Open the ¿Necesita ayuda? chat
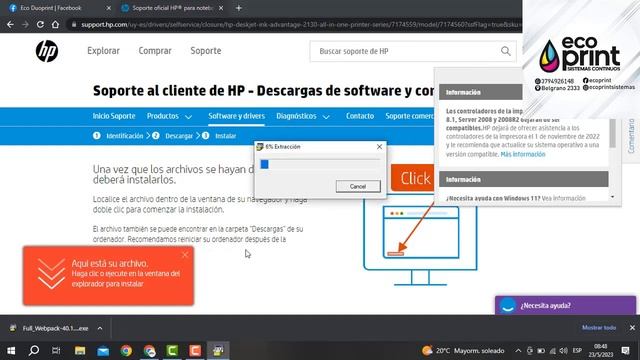The height and width of the screenshot is (360, 640). pyautogui.click(x=565, y=305)
